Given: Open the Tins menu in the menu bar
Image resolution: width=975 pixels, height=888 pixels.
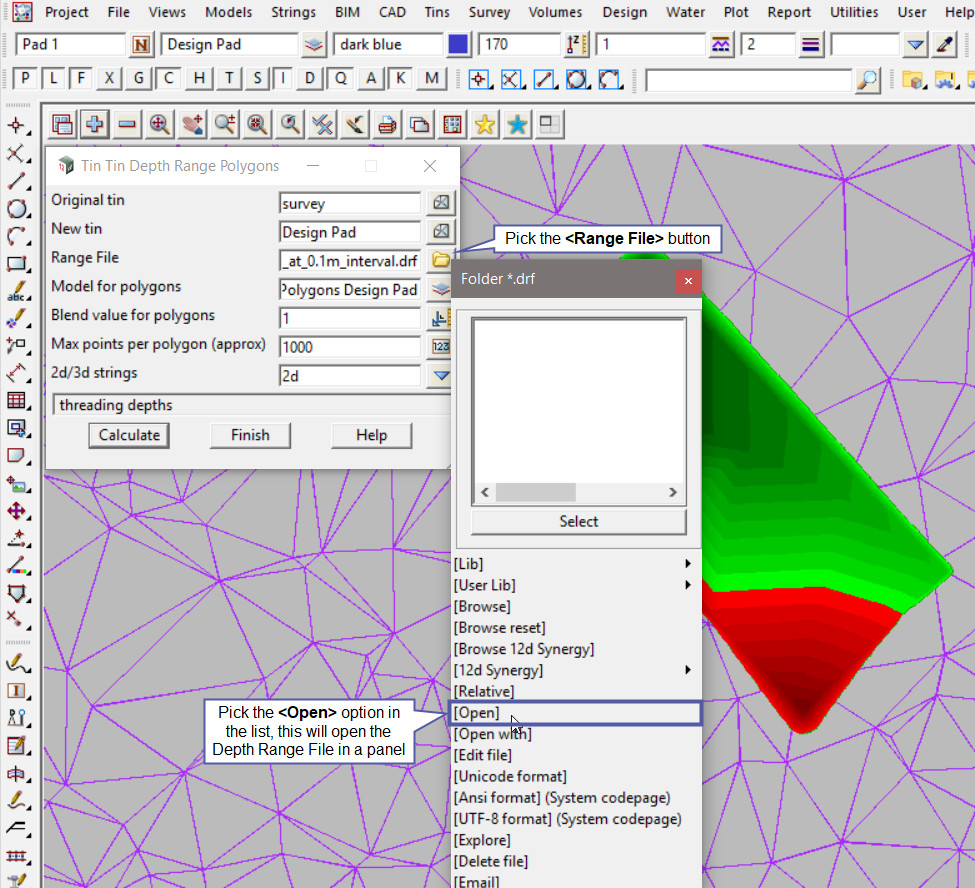Looking at the screenshot, I should [x=436, y=13].
